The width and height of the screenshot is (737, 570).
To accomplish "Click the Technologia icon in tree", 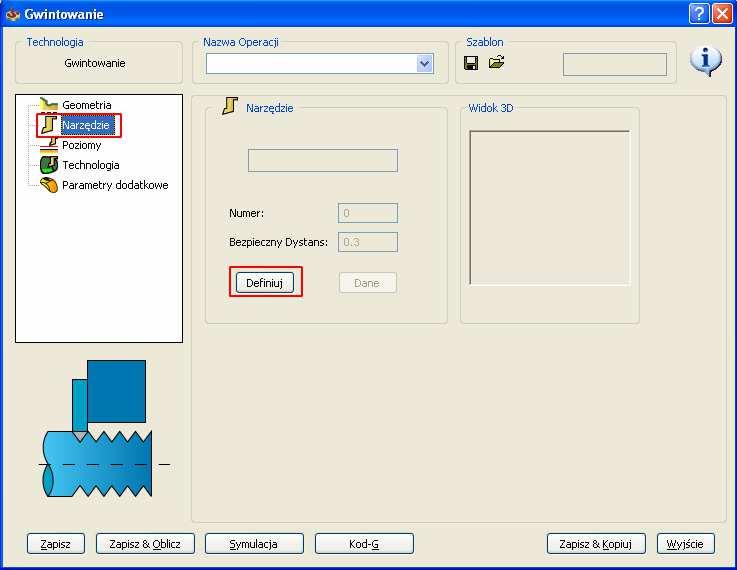I will tap(49, 165).
